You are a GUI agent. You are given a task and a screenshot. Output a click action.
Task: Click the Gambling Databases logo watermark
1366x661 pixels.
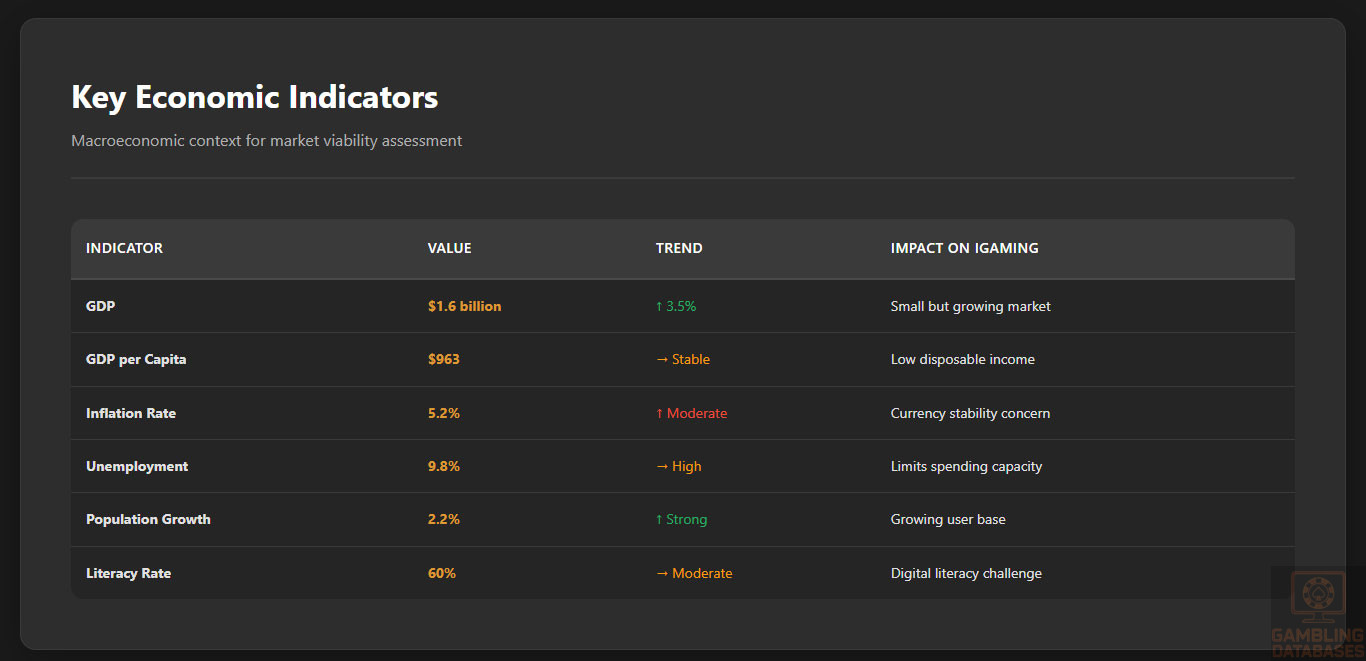coord(1316,612)
